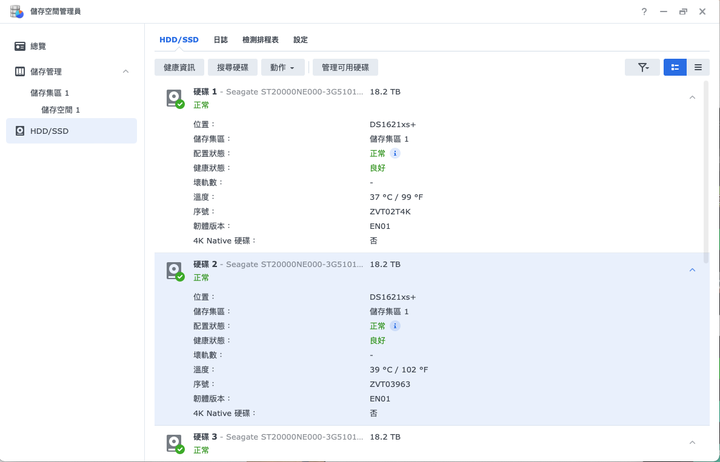
Task: Click 硬碟 1 capacity 18.2 TB
Action: [x=385, y=92]
